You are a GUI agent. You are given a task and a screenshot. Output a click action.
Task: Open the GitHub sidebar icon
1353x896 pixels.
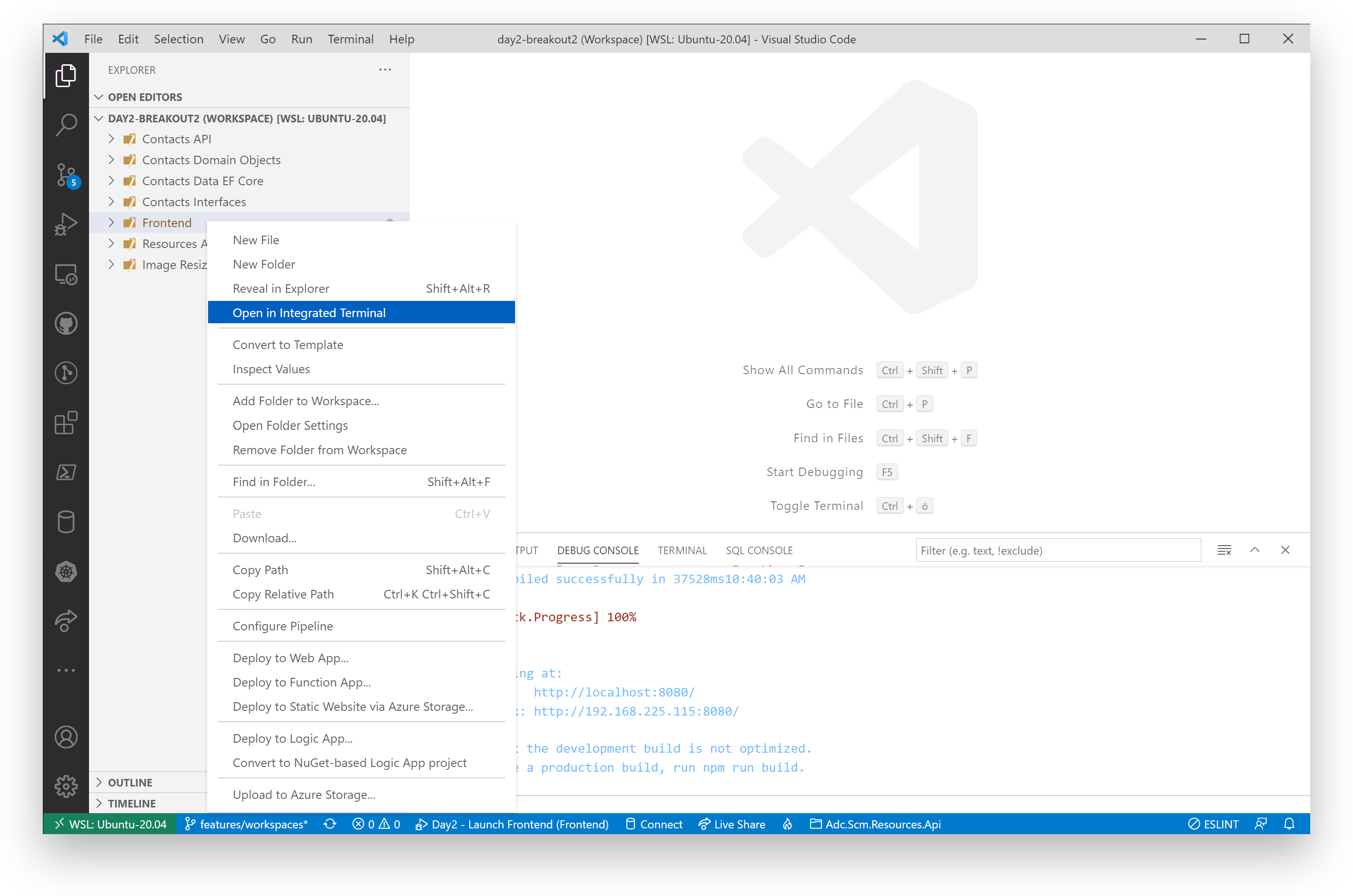click(x=66, y=323)
